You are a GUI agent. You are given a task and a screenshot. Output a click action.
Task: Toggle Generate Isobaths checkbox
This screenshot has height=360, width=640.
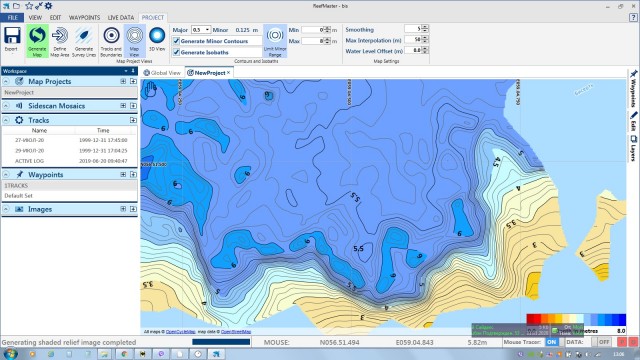[x=176, y=52]
